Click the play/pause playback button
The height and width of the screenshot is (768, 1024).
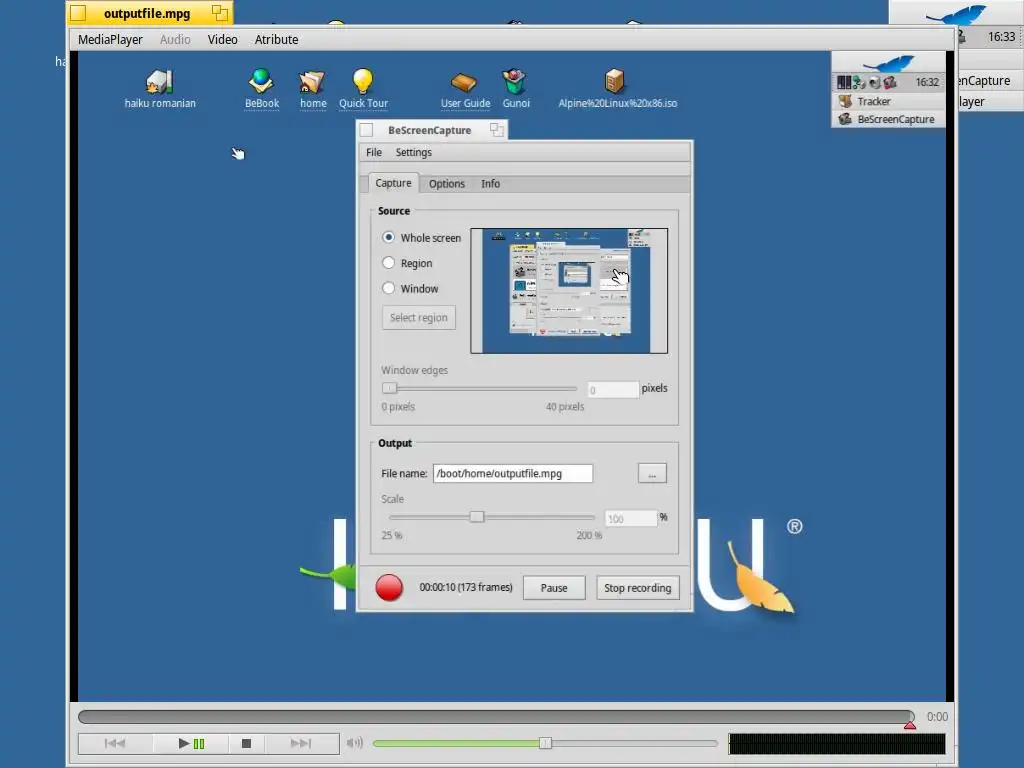[191, 743]
